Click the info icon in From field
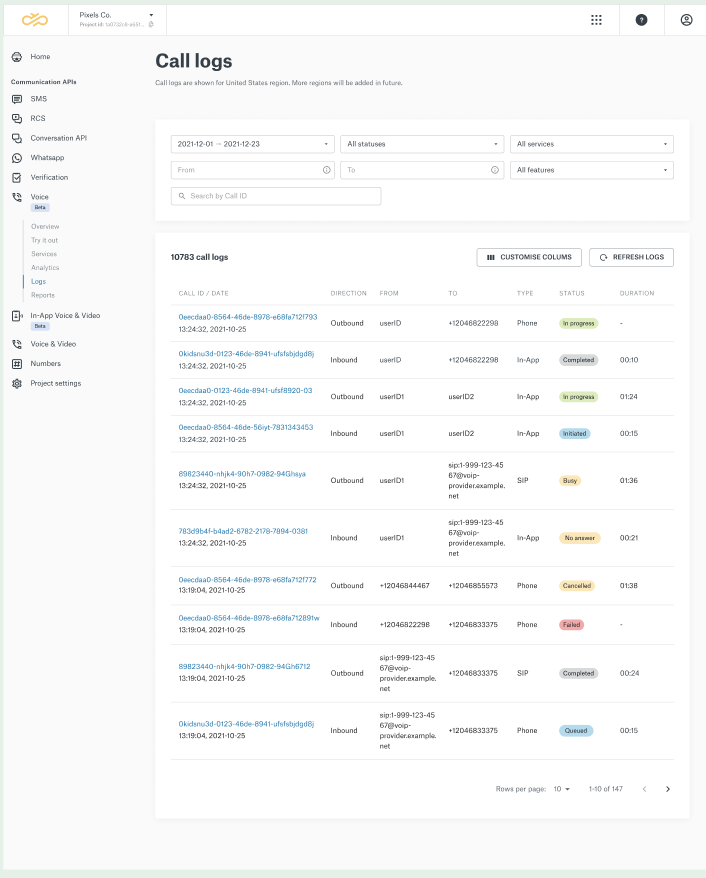 coord(327,170)
